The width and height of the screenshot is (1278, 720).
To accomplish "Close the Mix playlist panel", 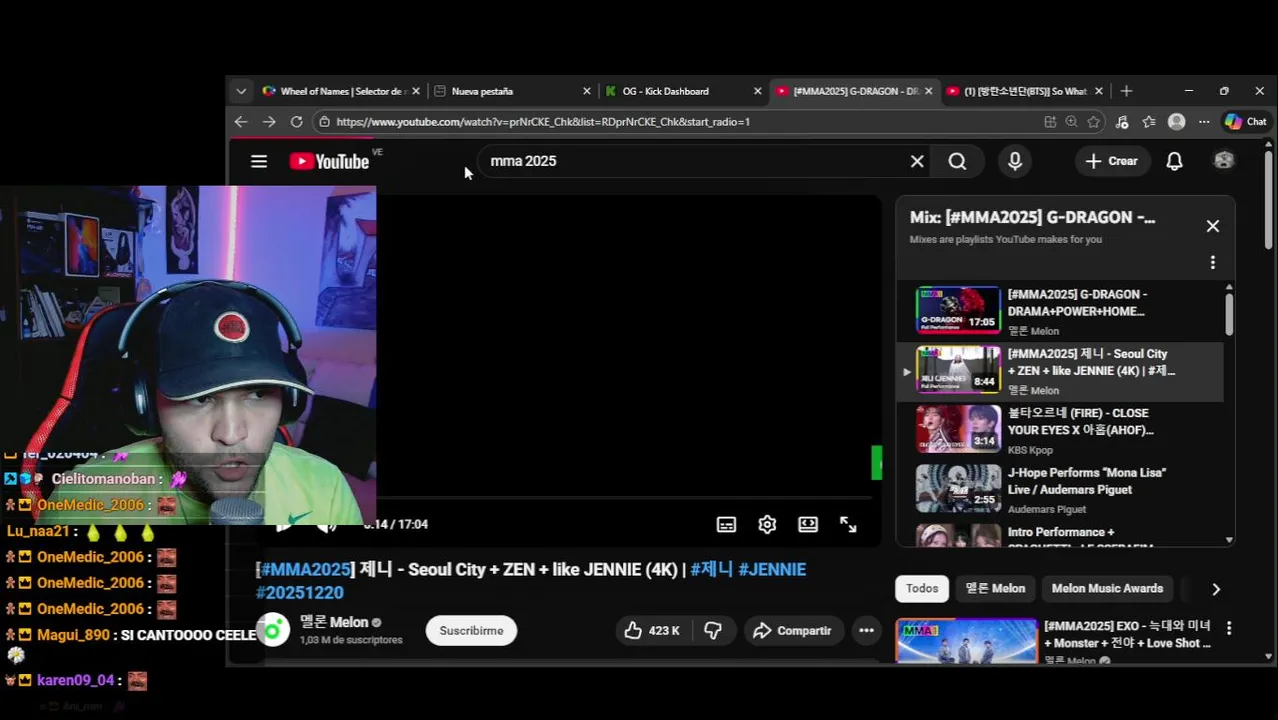I will pos(1213,226).
